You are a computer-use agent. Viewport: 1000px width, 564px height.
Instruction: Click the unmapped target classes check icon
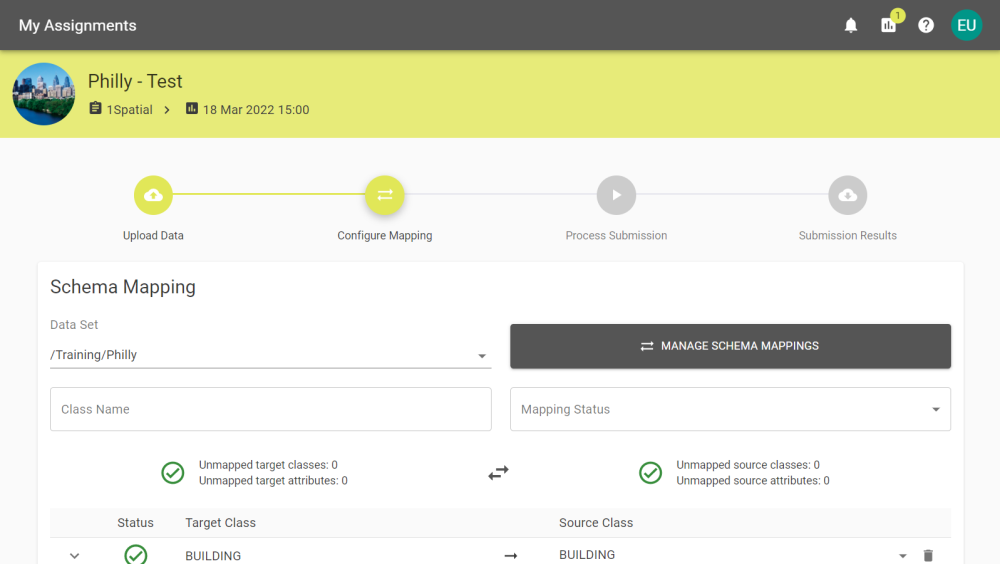[x=173, y=473]
